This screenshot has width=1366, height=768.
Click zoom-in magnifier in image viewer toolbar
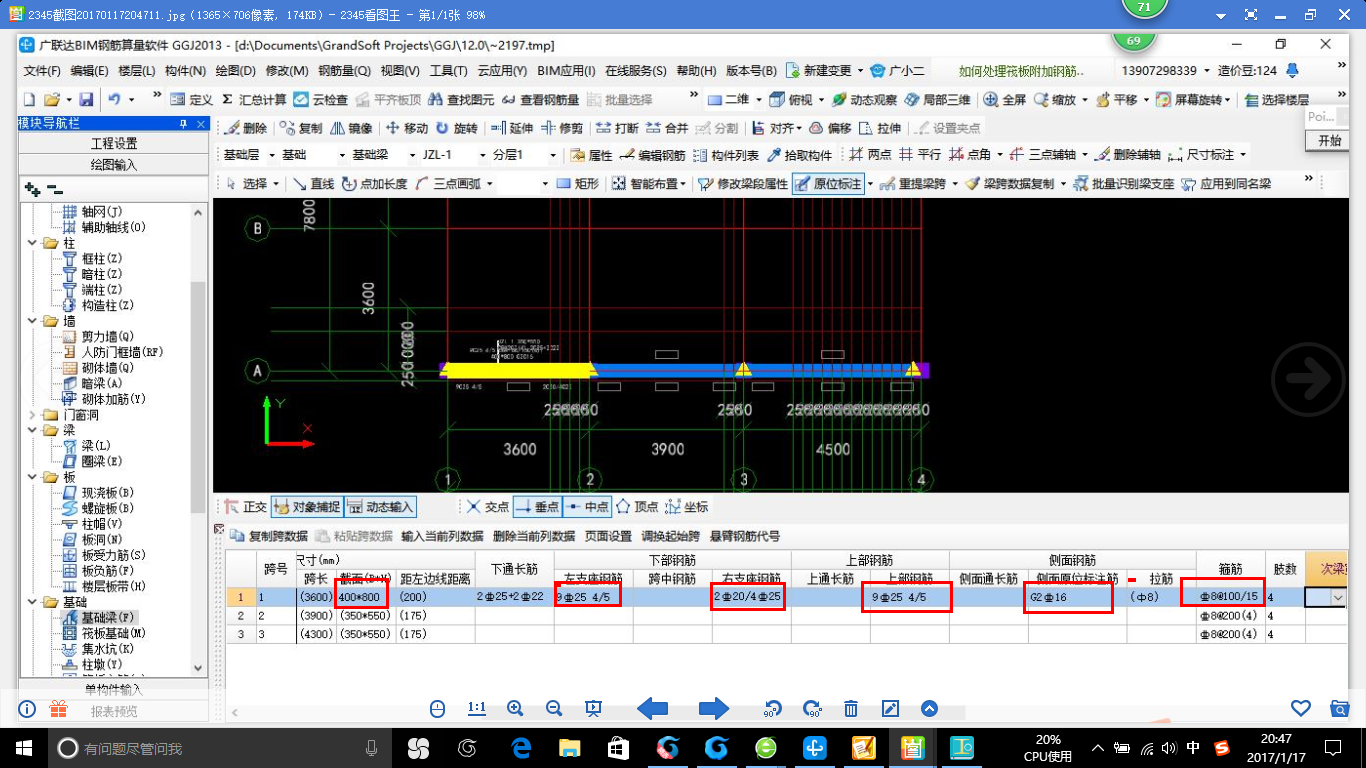(515, 708)
